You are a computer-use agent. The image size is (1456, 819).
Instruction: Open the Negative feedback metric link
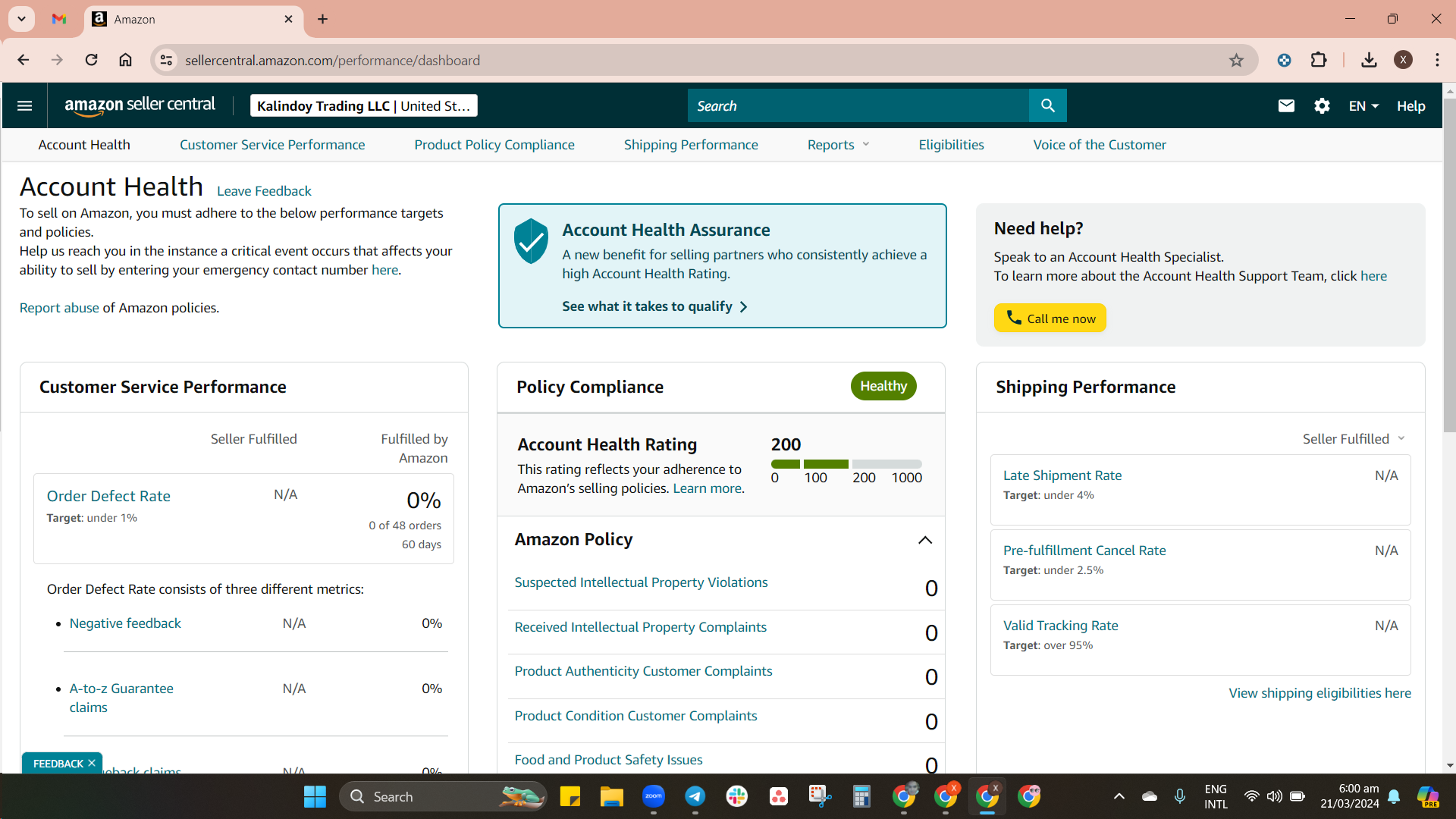[x=125, y=623]
